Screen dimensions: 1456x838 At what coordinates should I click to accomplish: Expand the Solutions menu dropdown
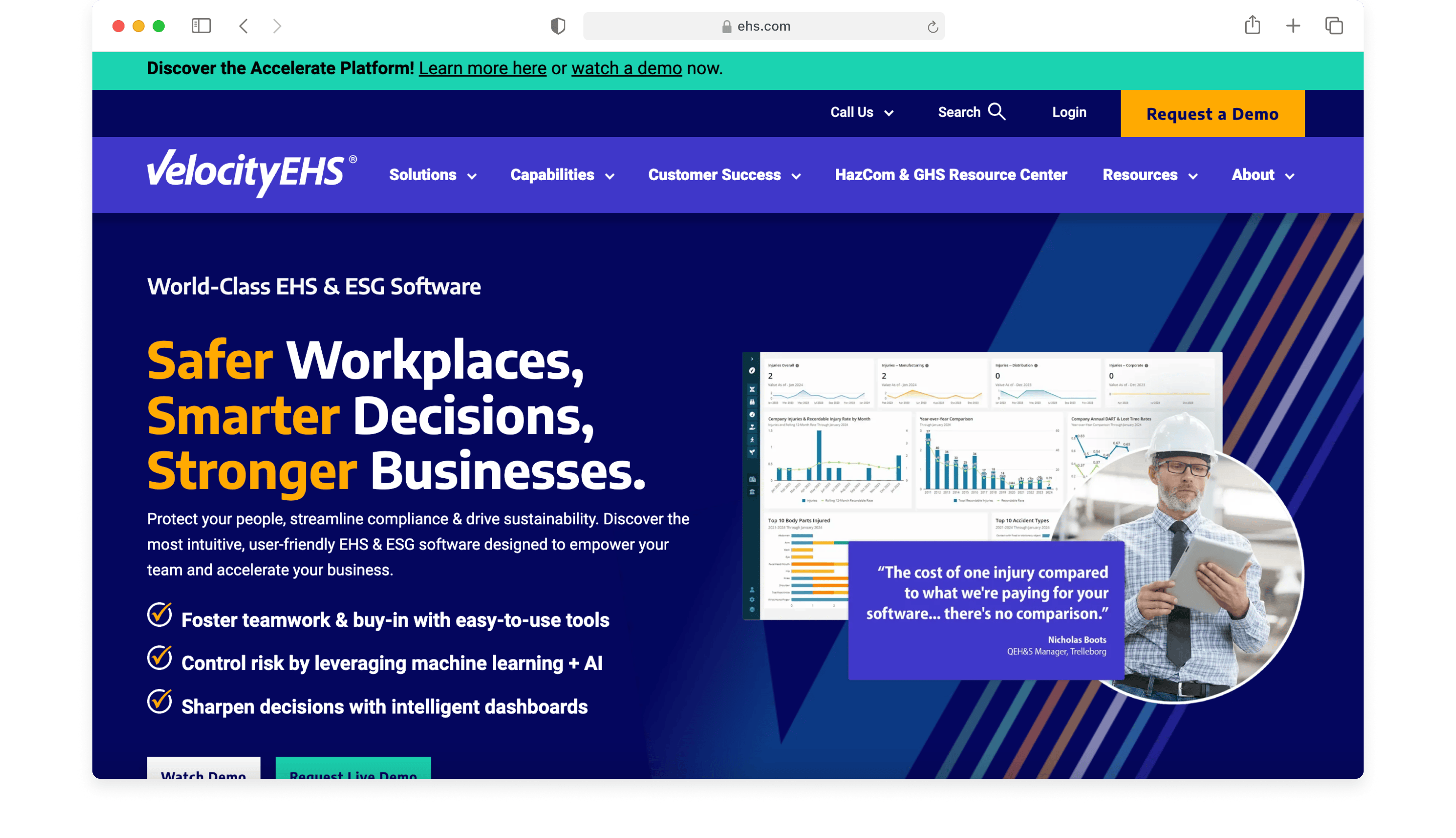click(x=432, y=175)
